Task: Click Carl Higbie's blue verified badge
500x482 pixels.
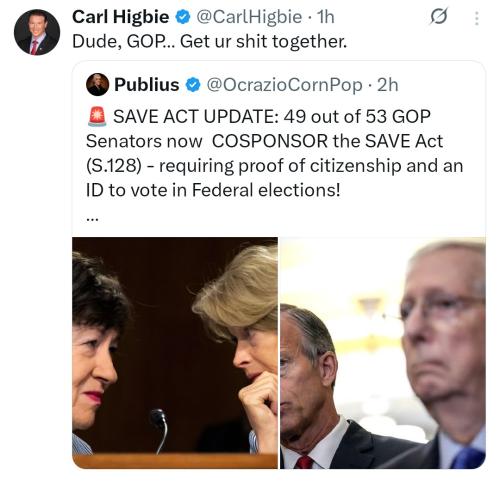Action: pyautogui.click(x=183, y=17)
